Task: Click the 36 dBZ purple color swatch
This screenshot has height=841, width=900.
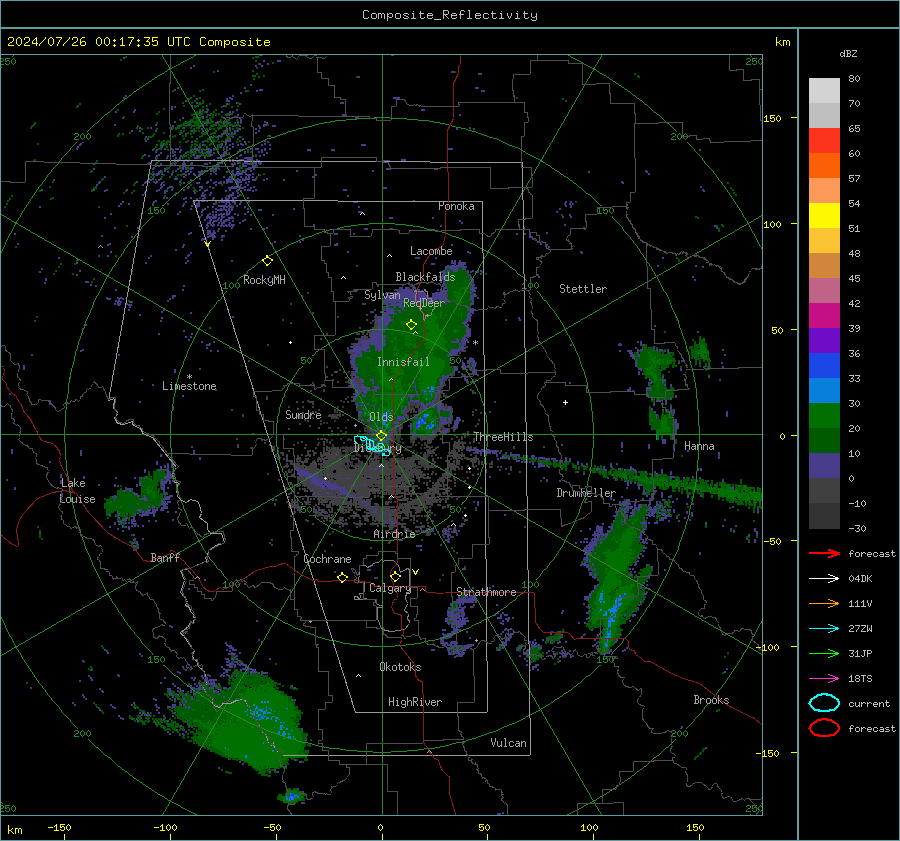Action: click(824, 340)
